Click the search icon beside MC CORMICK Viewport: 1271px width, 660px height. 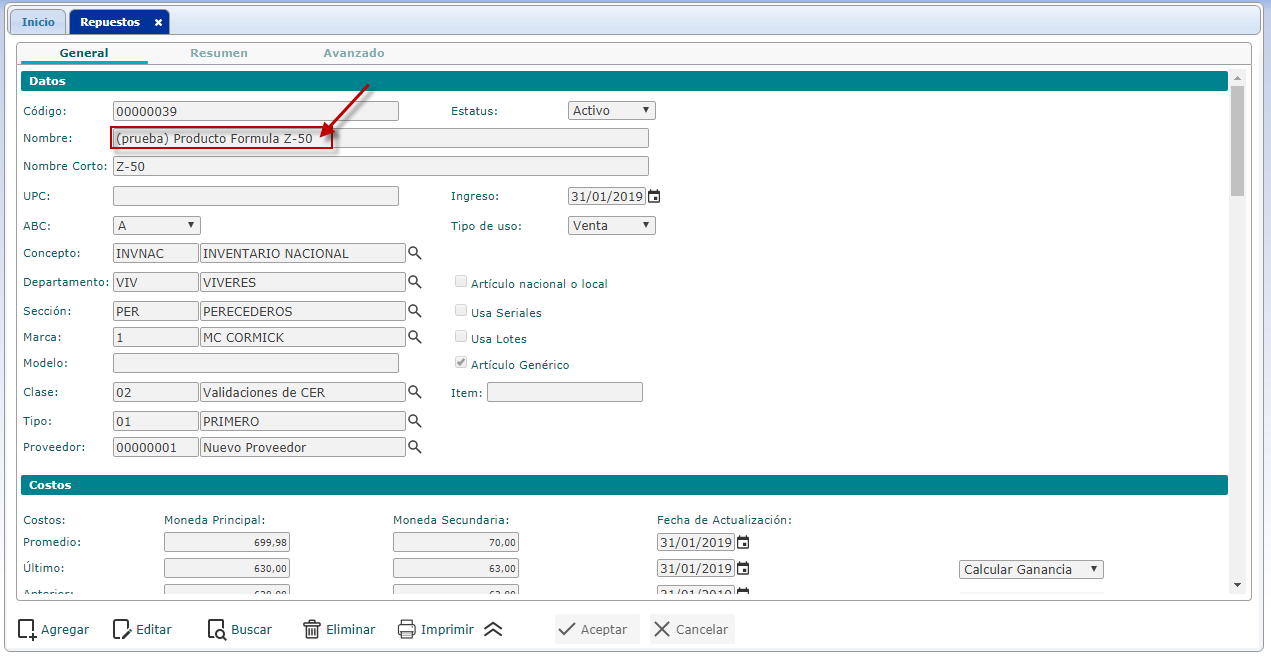415,338
